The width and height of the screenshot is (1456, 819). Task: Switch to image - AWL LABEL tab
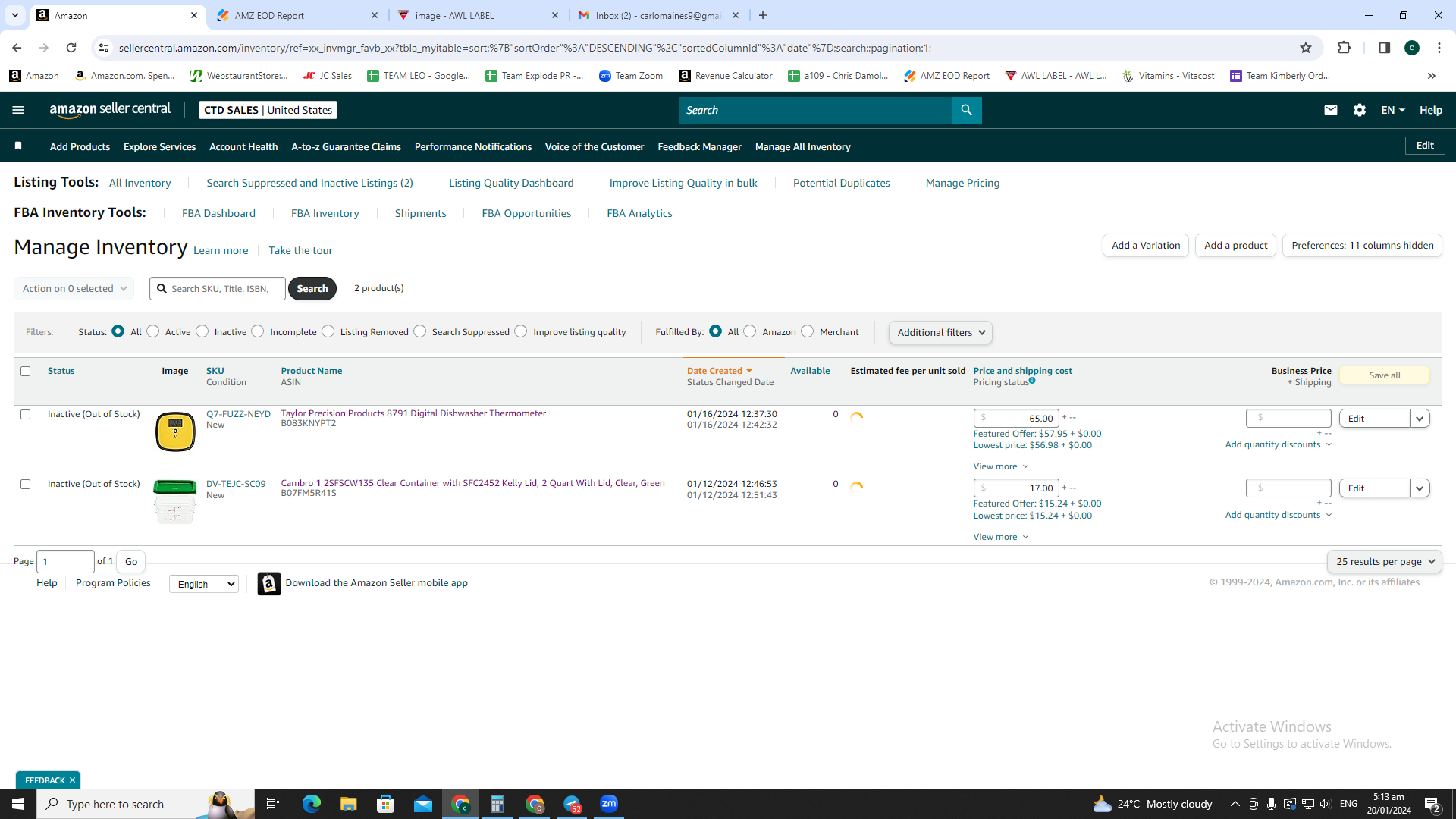coord(479,15)
